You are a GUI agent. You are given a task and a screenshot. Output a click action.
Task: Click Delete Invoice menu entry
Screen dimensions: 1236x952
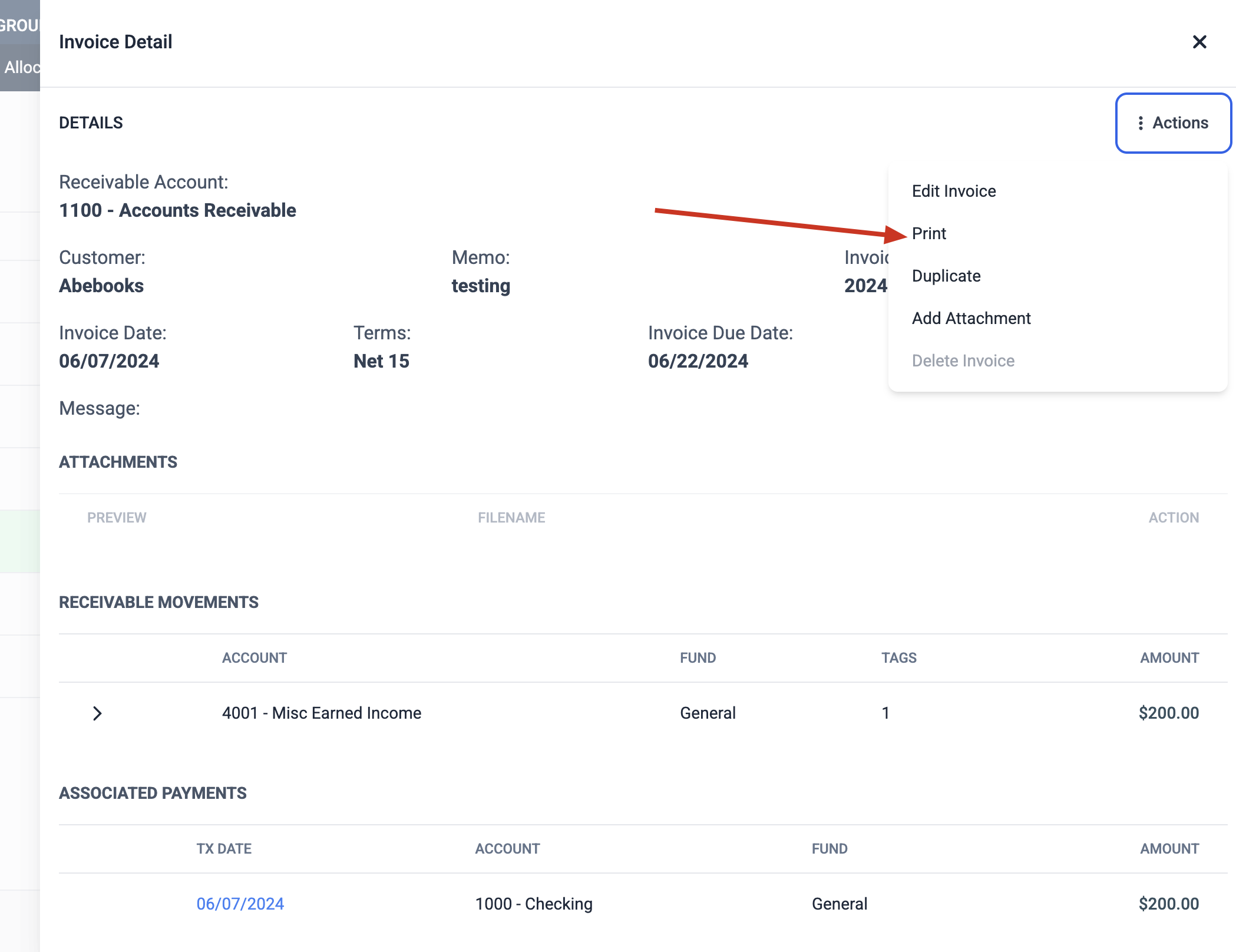point(963,361)
